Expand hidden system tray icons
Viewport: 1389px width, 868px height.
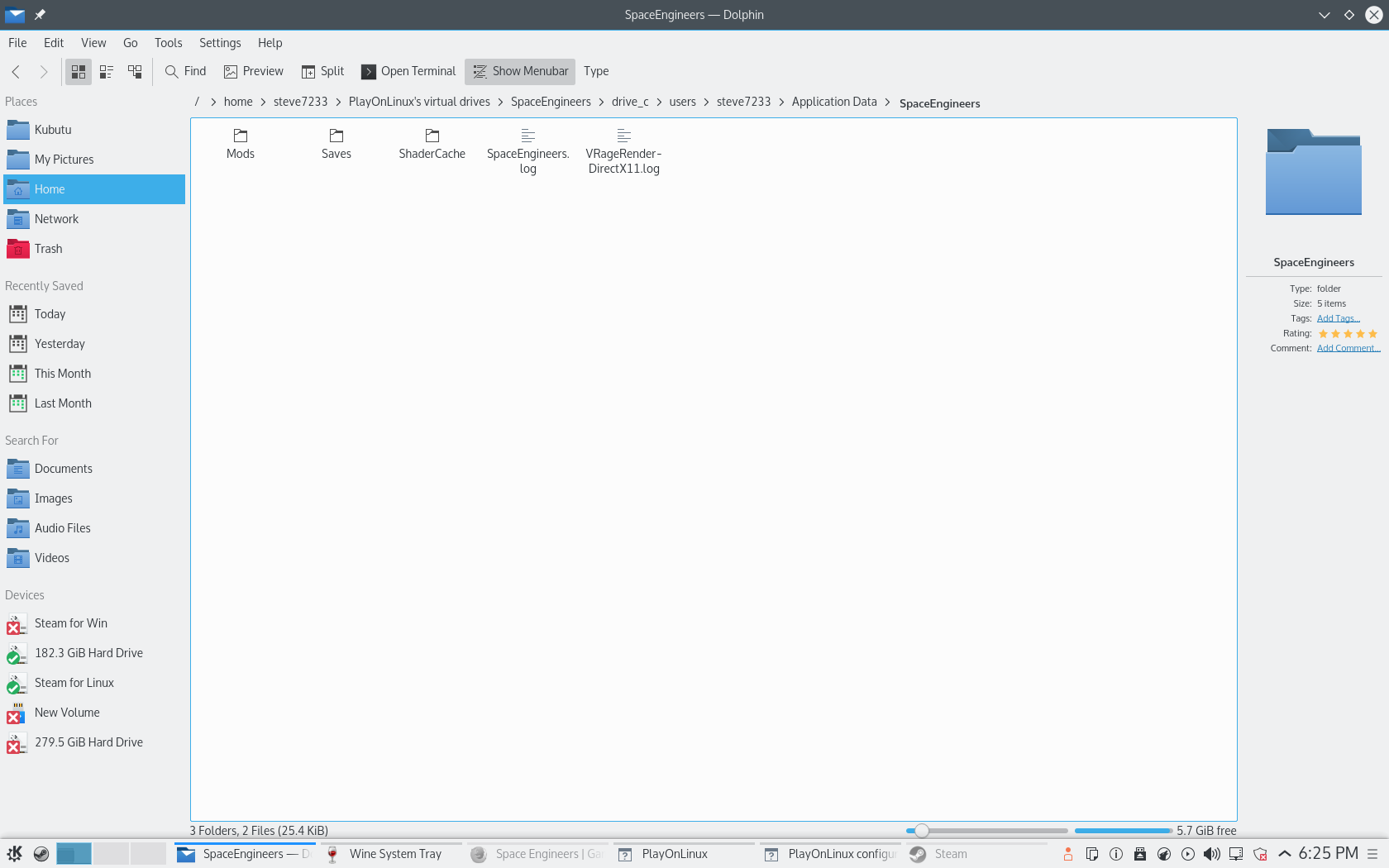tap(1285, 854)
